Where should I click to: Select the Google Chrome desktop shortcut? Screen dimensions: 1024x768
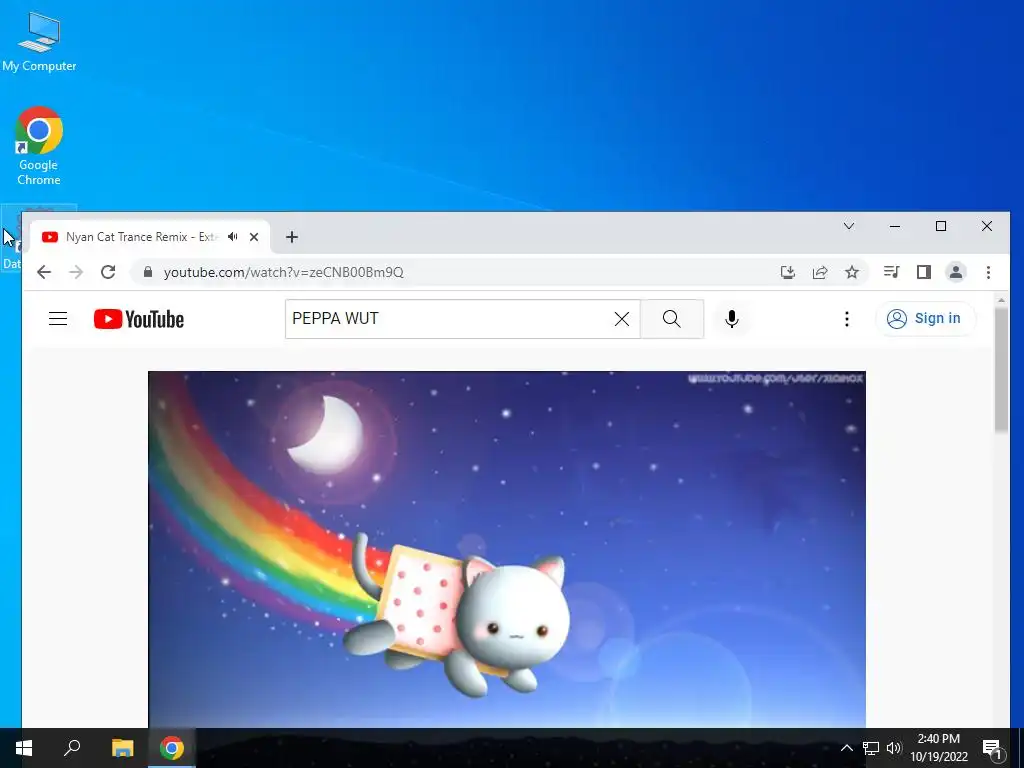(39, 146)
